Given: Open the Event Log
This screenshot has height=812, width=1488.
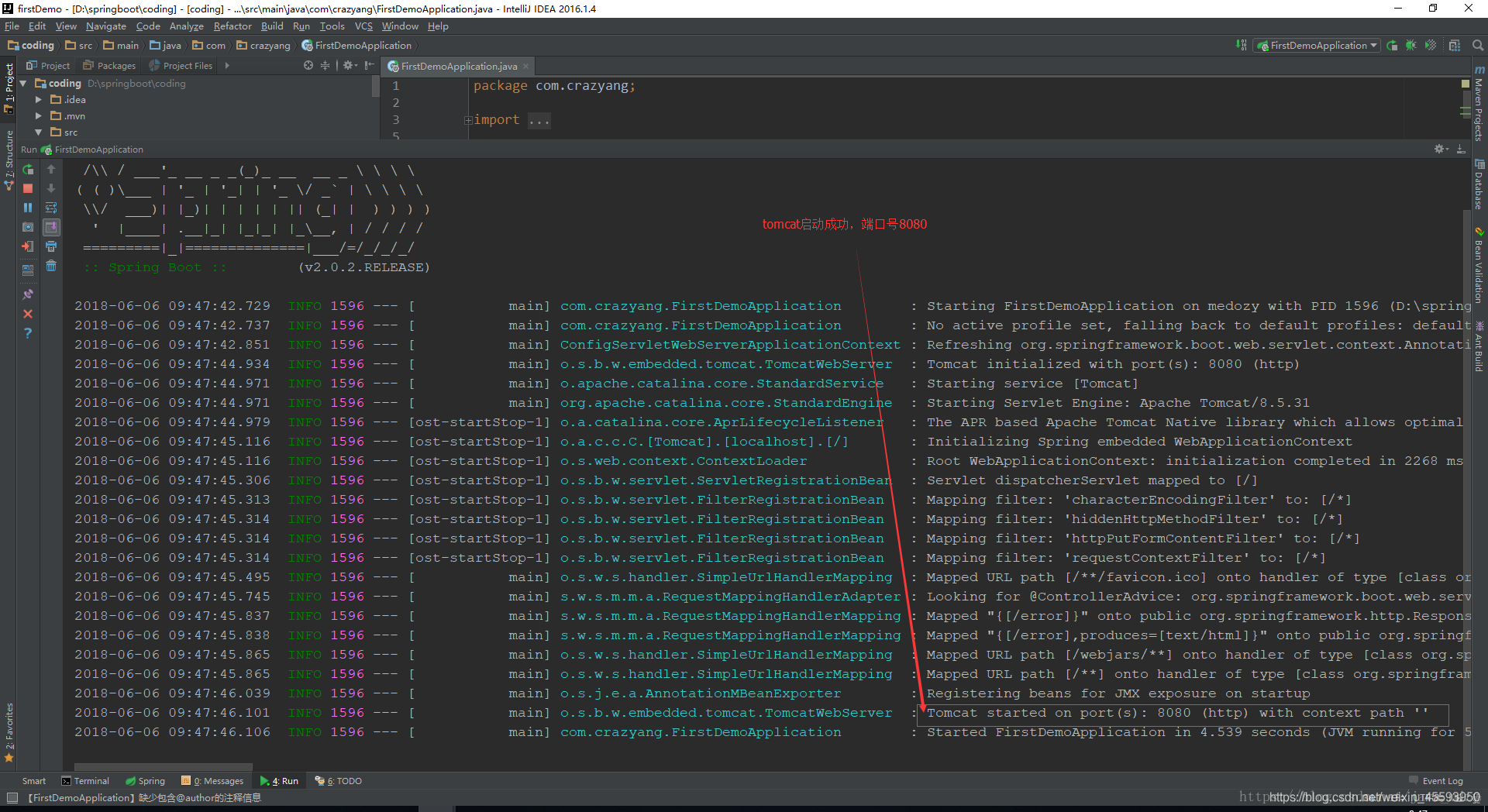Looking at the screenshot, I should pyautogui.click(x=1436, y=781).
